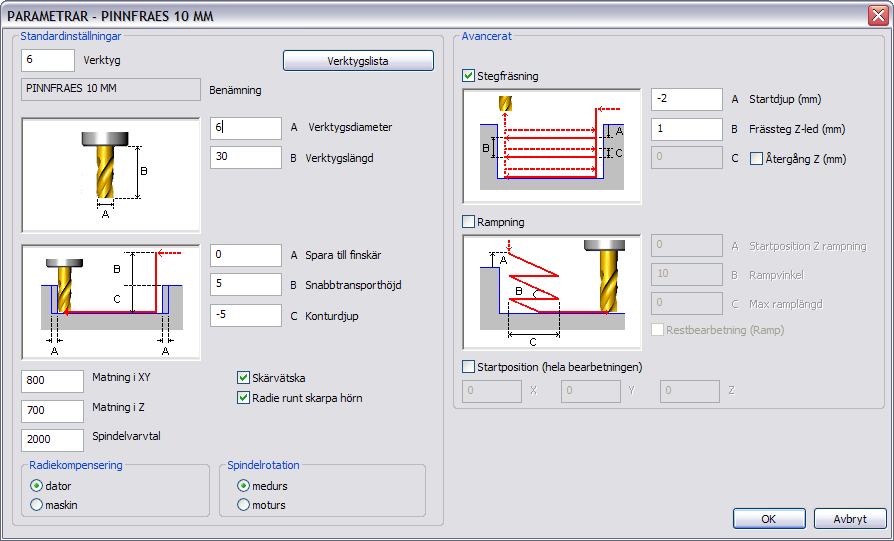
Task: Click the Verktyg number field
Action: [x=48, y=60]
